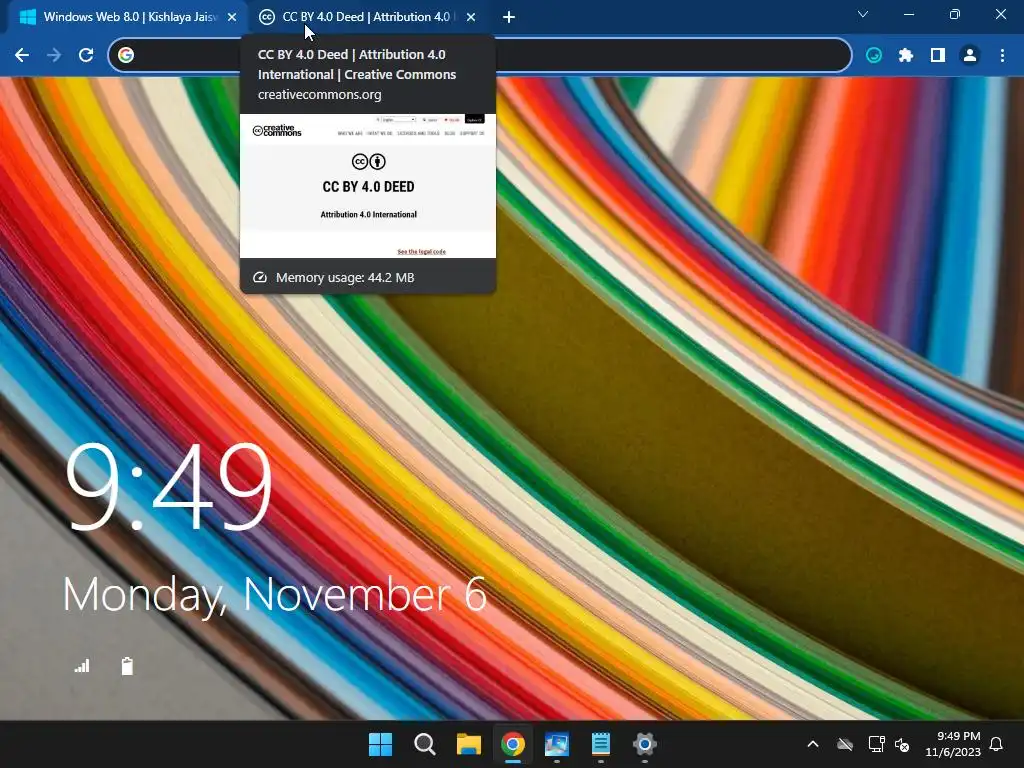1024x768 pixels.
Task: Open the taskbar clock 9:49 PM
Action: 953,744
